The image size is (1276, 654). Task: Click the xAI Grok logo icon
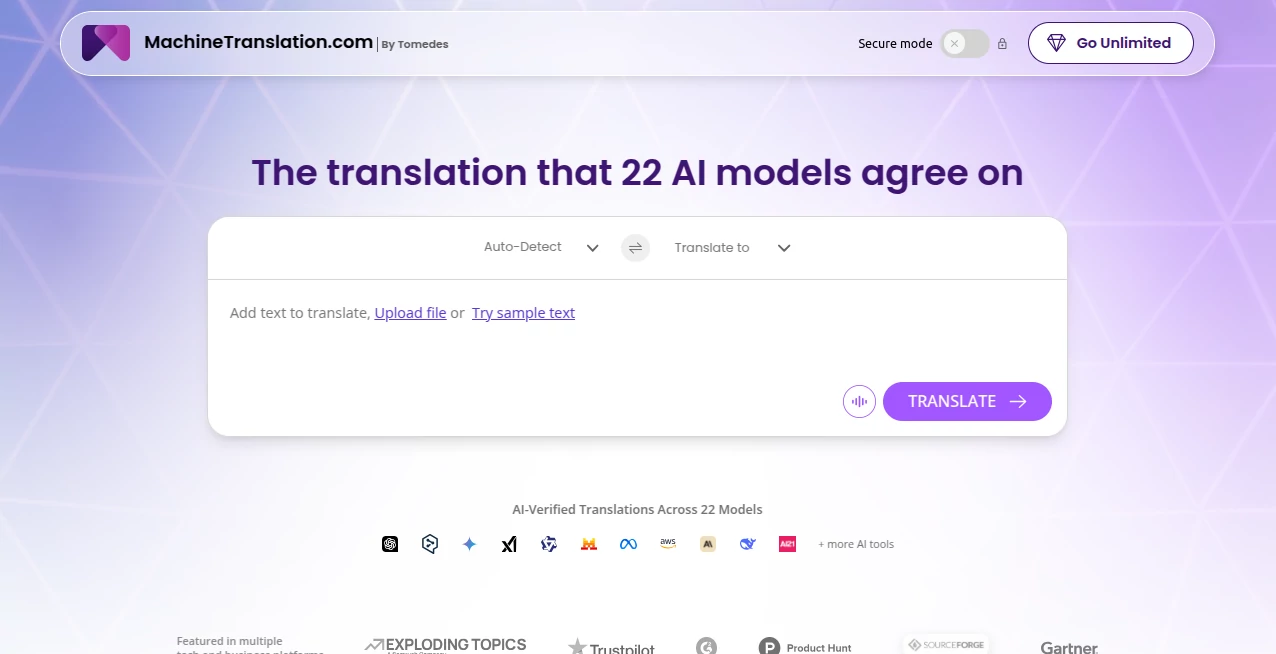tap(509, 544)
